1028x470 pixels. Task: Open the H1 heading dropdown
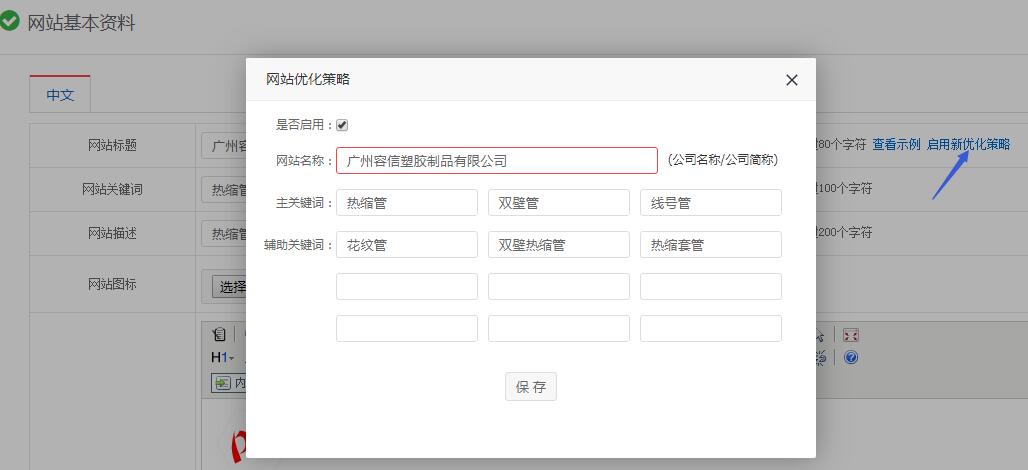[222, 357]
